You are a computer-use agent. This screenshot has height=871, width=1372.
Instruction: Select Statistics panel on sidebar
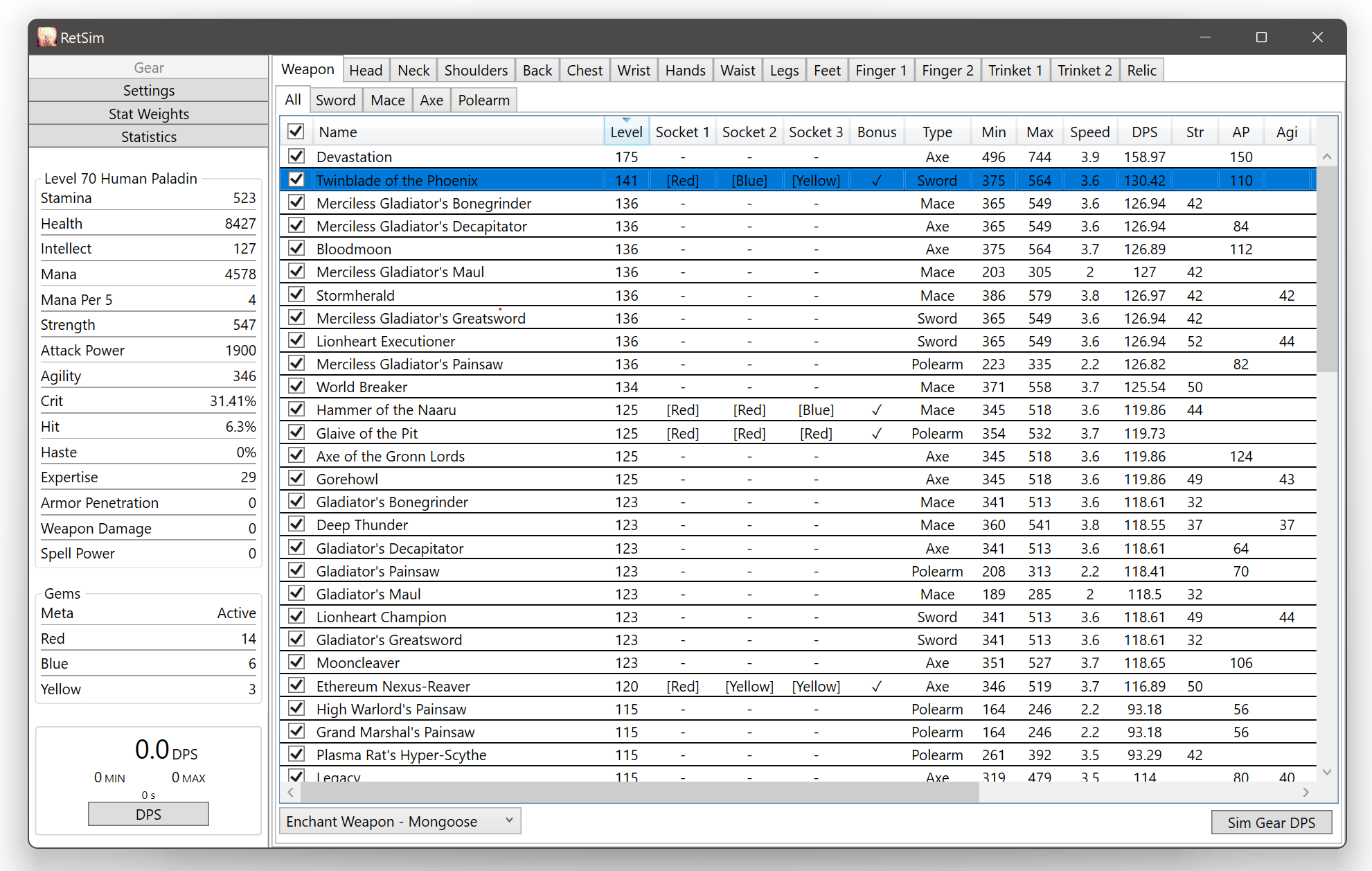[x=149, y=136]
